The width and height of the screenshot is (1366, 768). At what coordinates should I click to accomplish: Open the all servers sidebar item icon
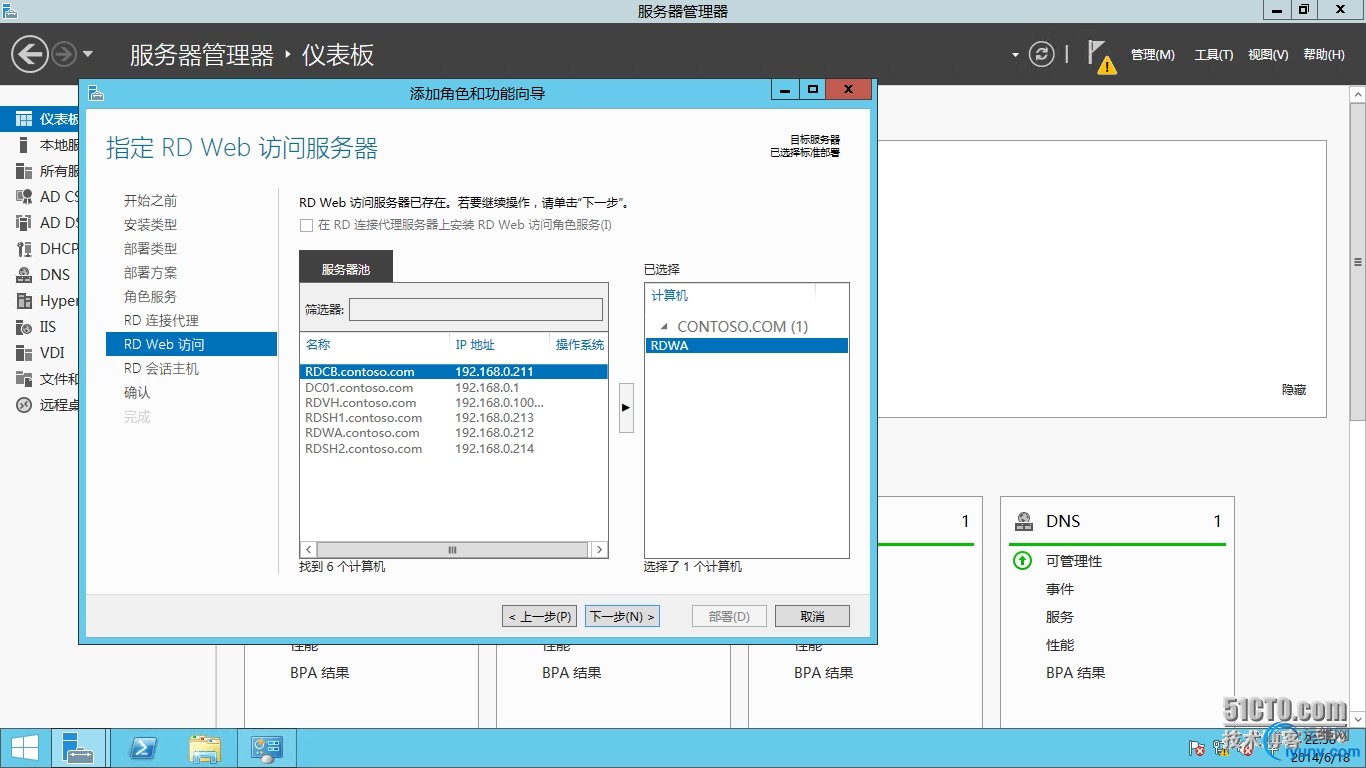(24, 171)
